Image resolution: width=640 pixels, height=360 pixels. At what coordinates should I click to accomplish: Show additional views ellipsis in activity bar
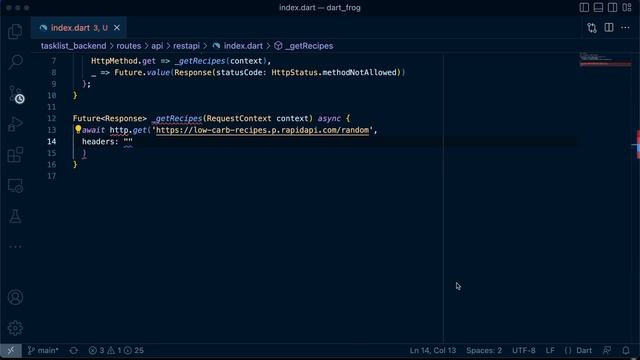pos(15,247)
